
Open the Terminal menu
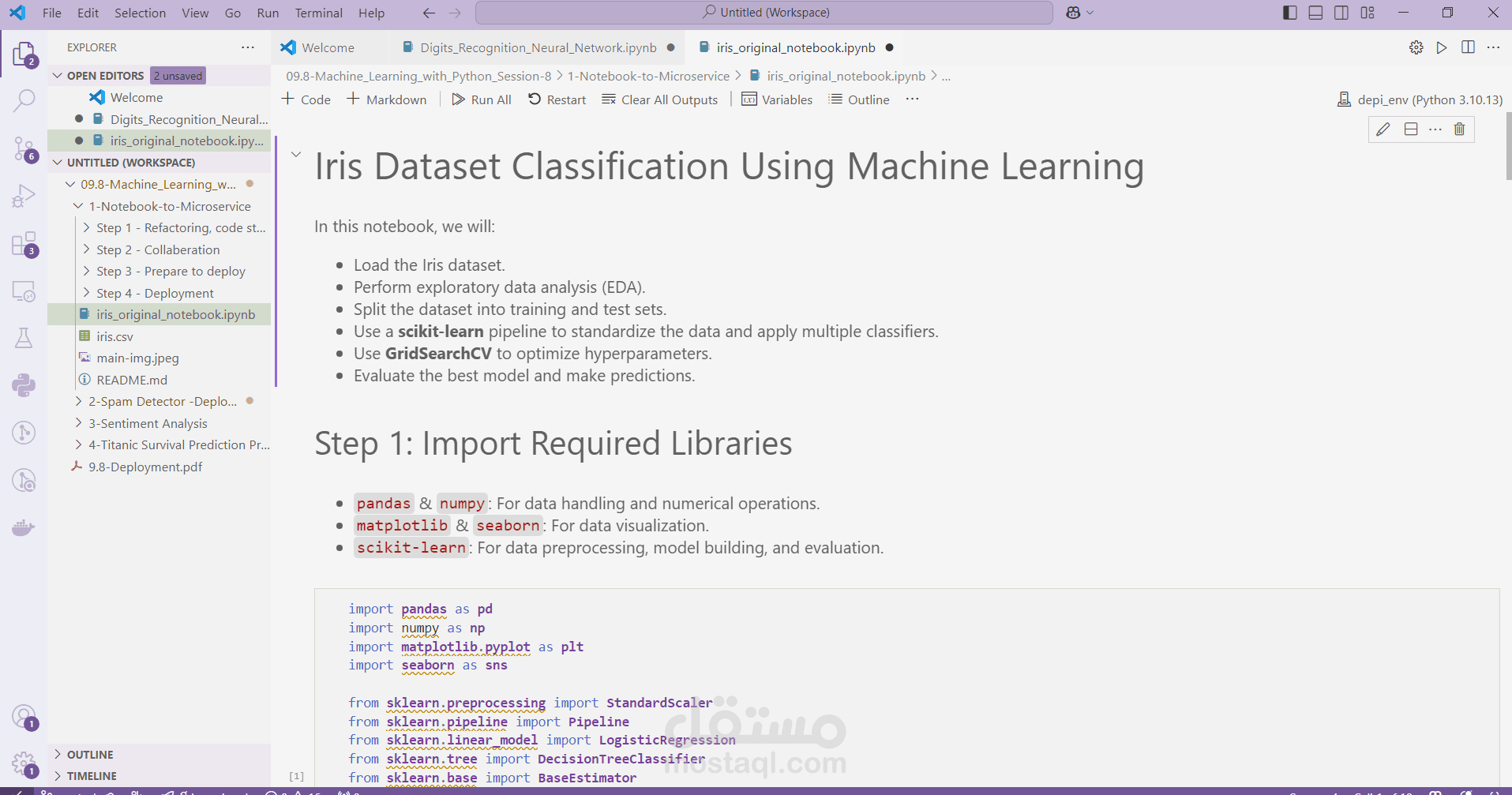pyautogui.click(x=319, y=13)
